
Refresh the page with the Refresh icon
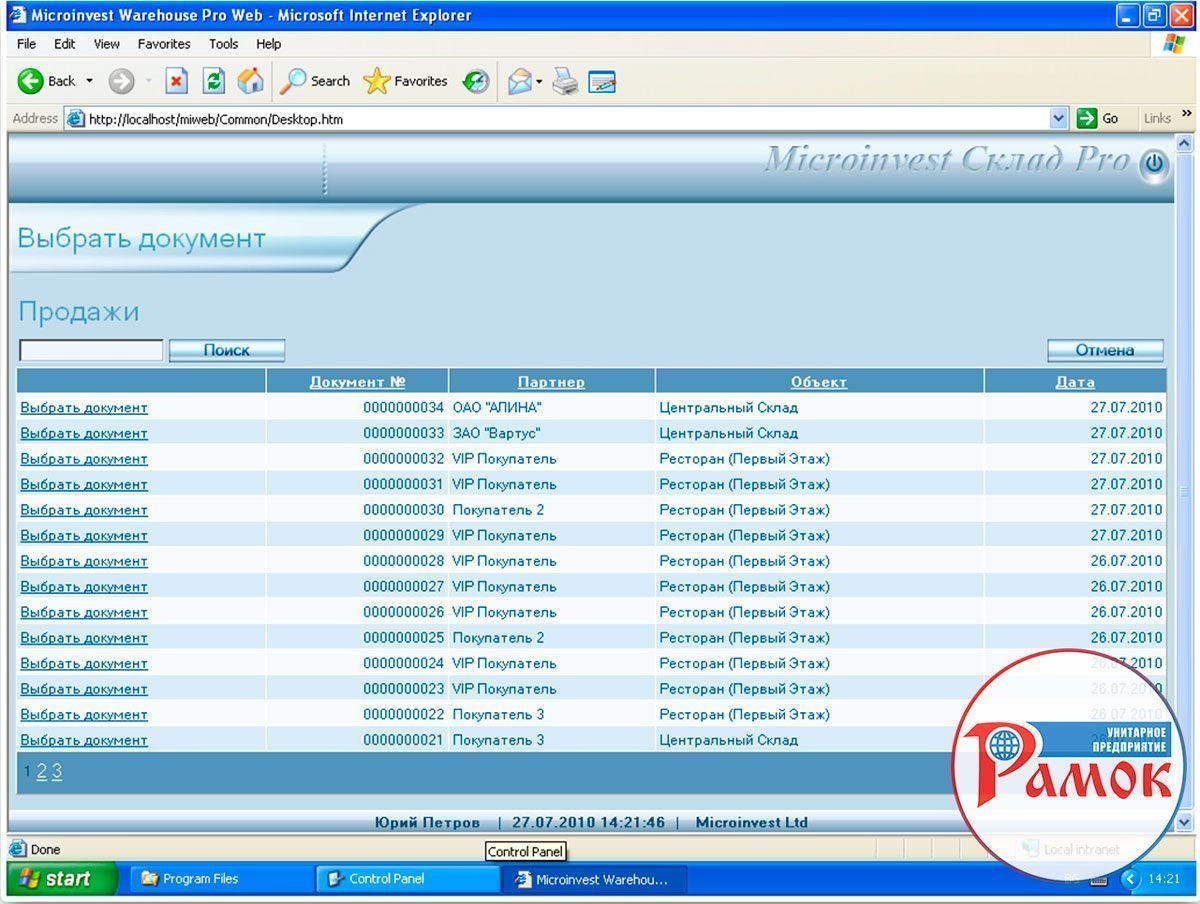[213, 81]
